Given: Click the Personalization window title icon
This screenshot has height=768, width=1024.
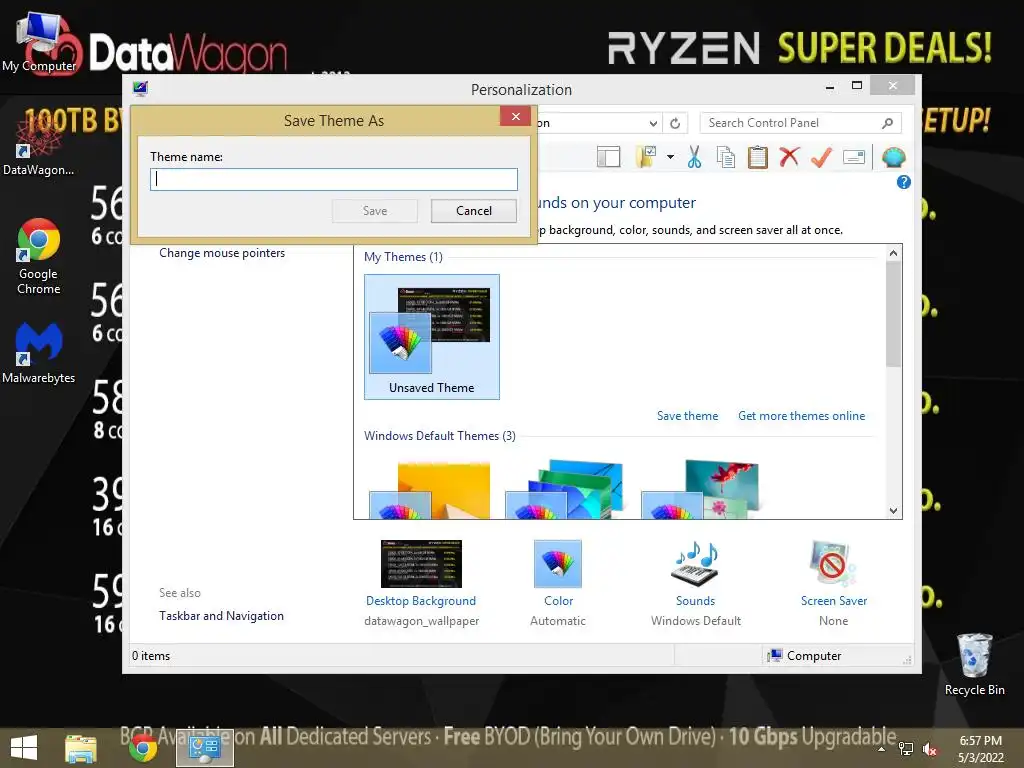Looking at the screenshot, I should click(140, 88).
